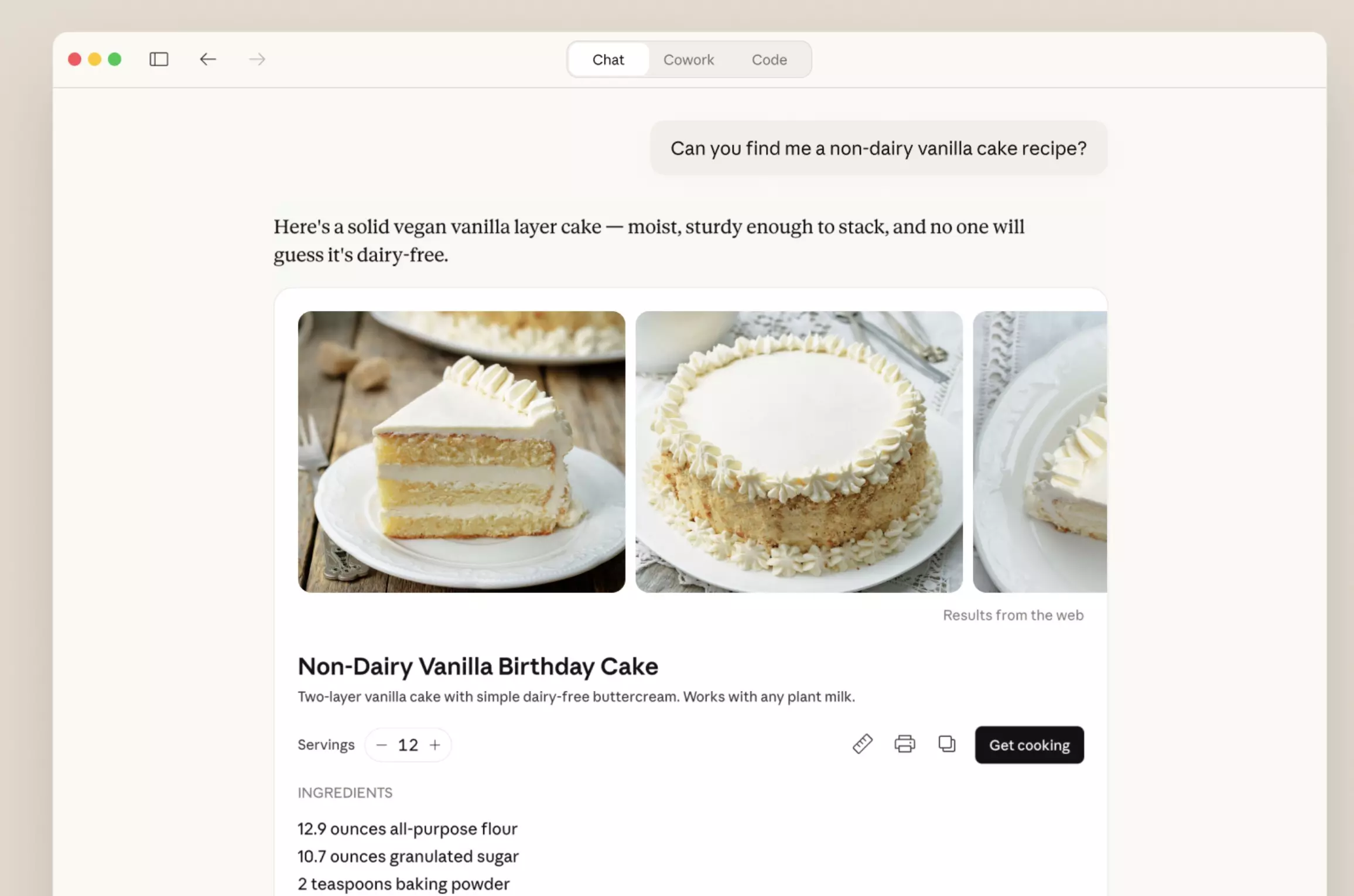Click the forward arrow icon

point(257,59)
